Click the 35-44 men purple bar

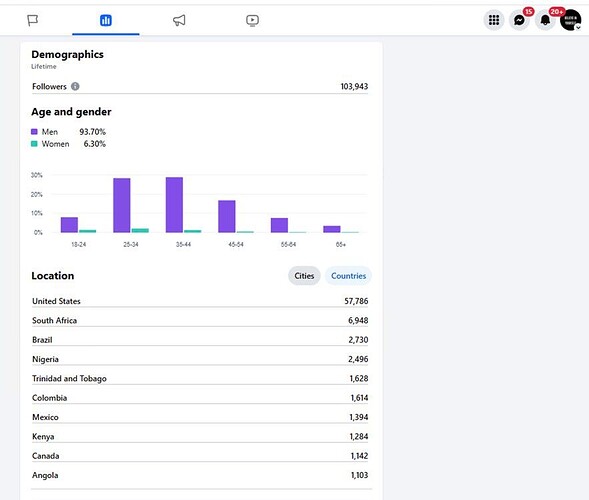coord(174,205)
